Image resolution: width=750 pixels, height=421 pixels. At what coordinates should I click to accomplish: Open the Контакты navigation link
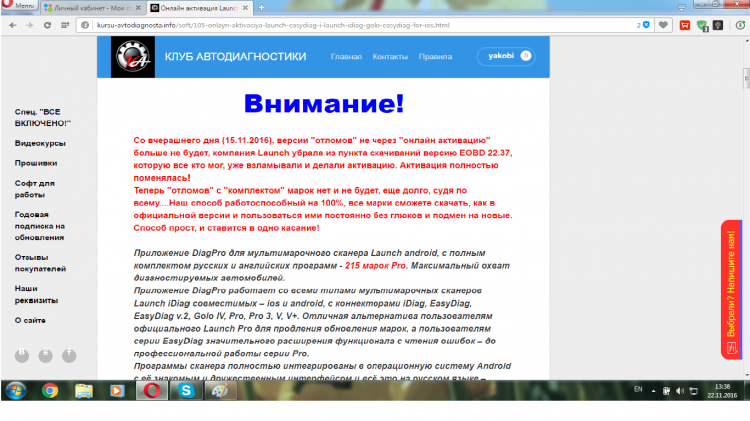390,57
